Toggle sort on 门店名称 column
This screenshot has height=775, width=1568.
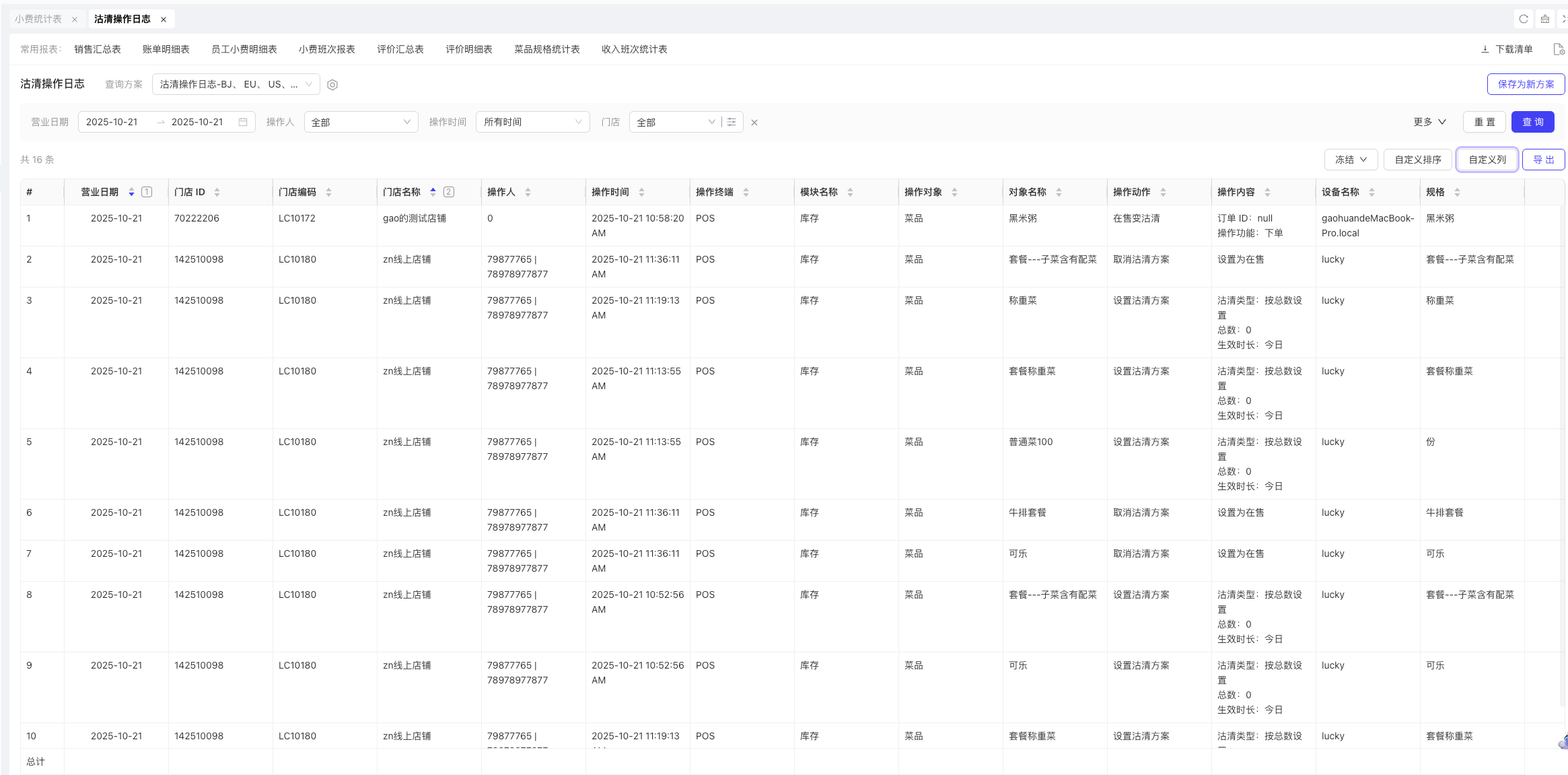(x=433, y=192)
